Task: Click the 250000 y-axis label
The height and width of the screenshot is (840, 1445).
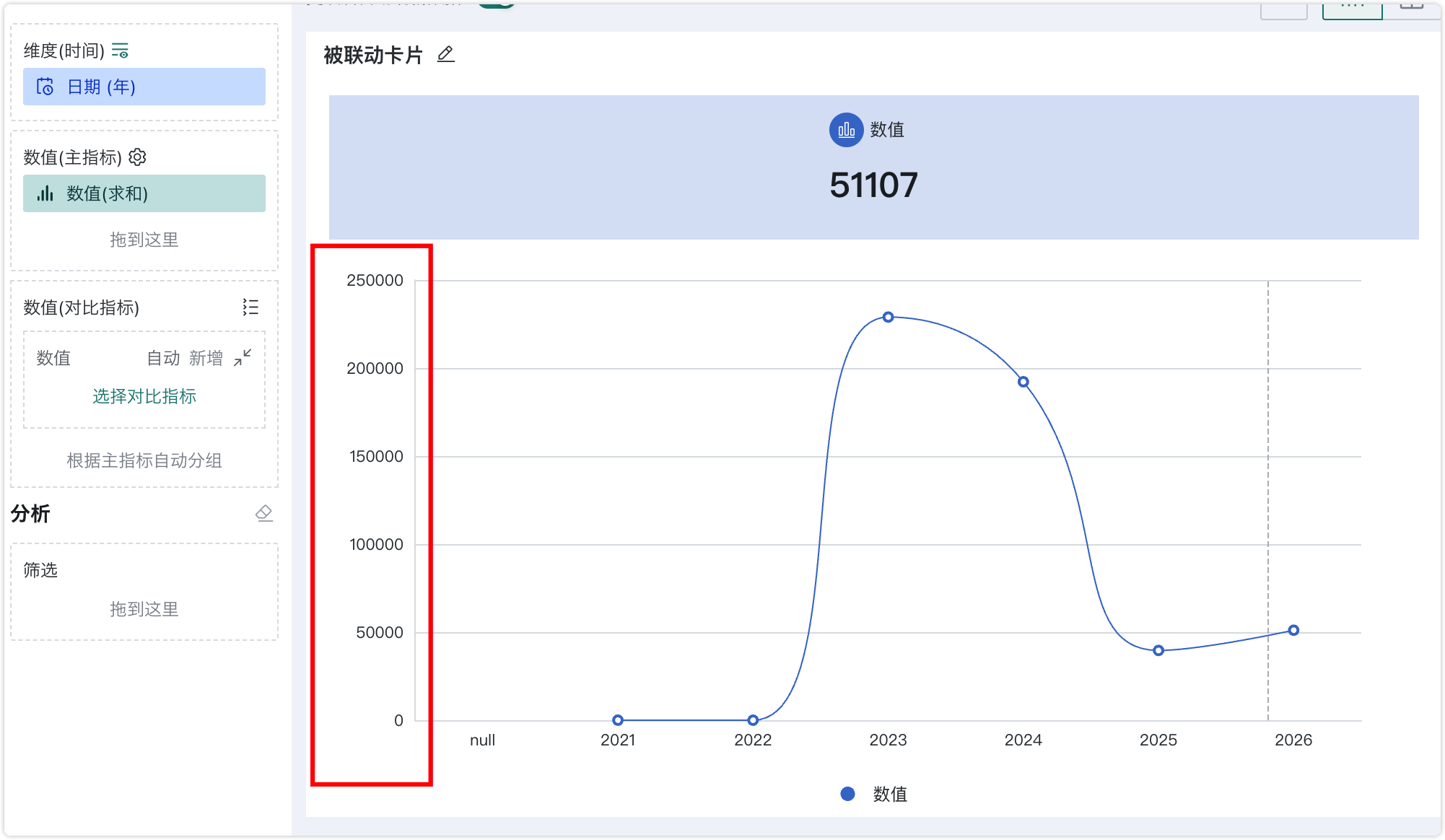Action: tap(375, 280)
